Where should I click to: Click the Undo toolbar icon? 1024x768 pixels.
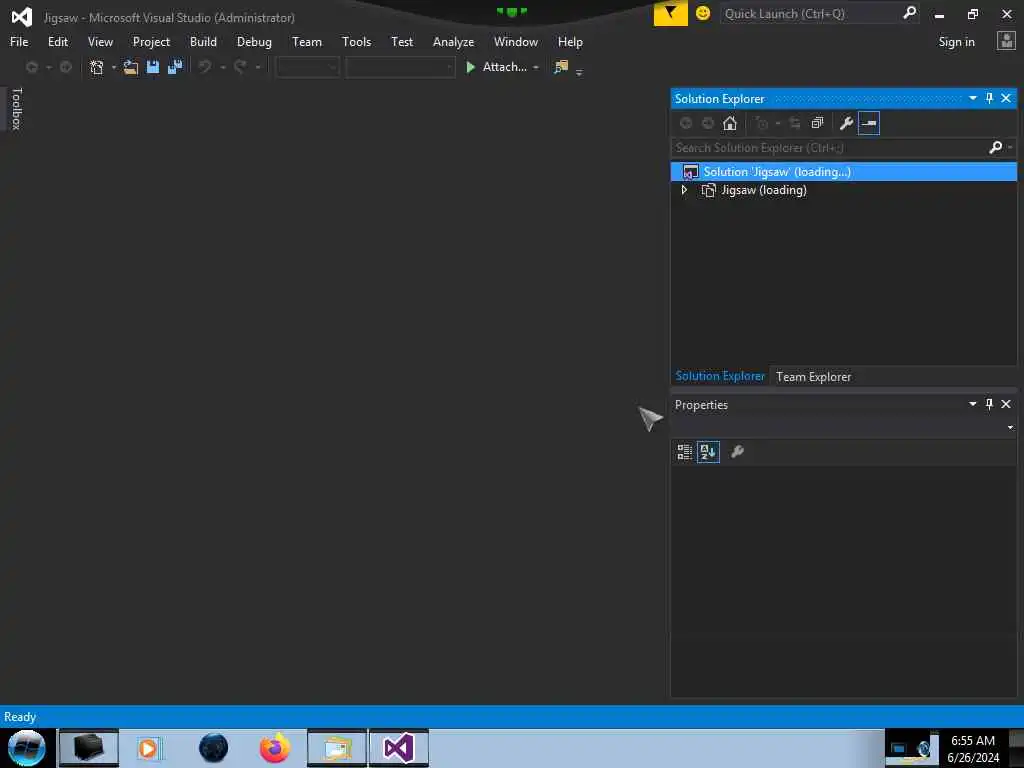(205, 67)
